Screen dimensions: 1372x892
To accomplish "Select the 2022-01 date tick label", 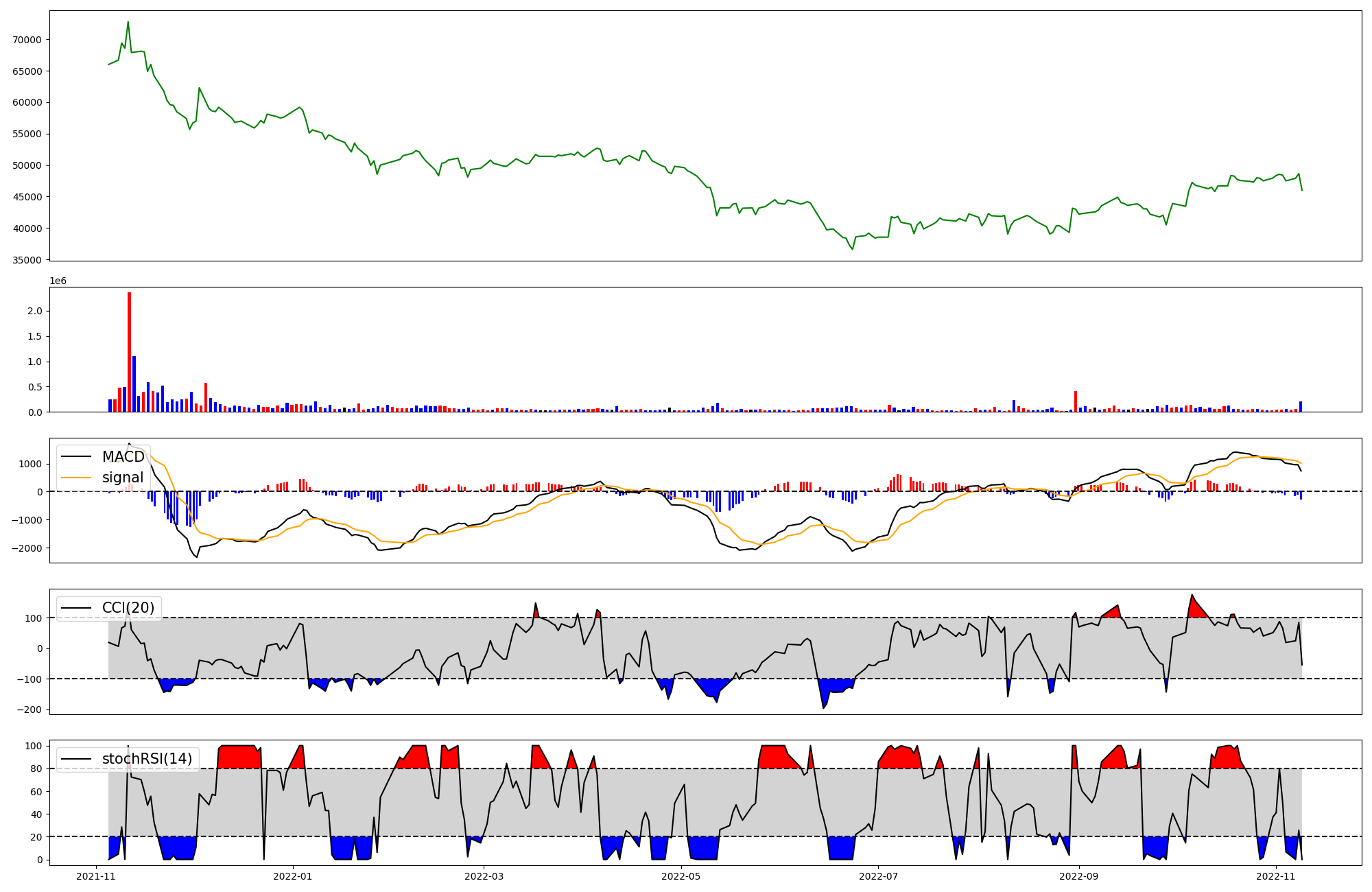I will coord(293,876).
